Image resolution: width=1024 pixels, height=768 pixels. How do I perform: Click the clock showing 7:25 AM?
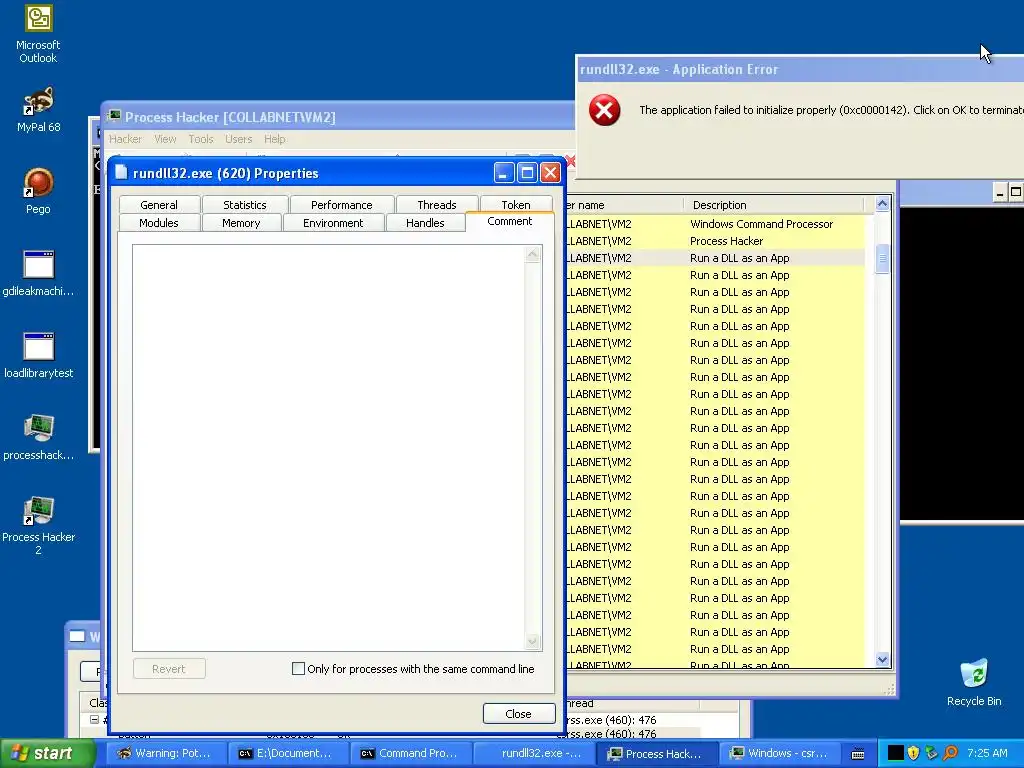coord(987,753)
